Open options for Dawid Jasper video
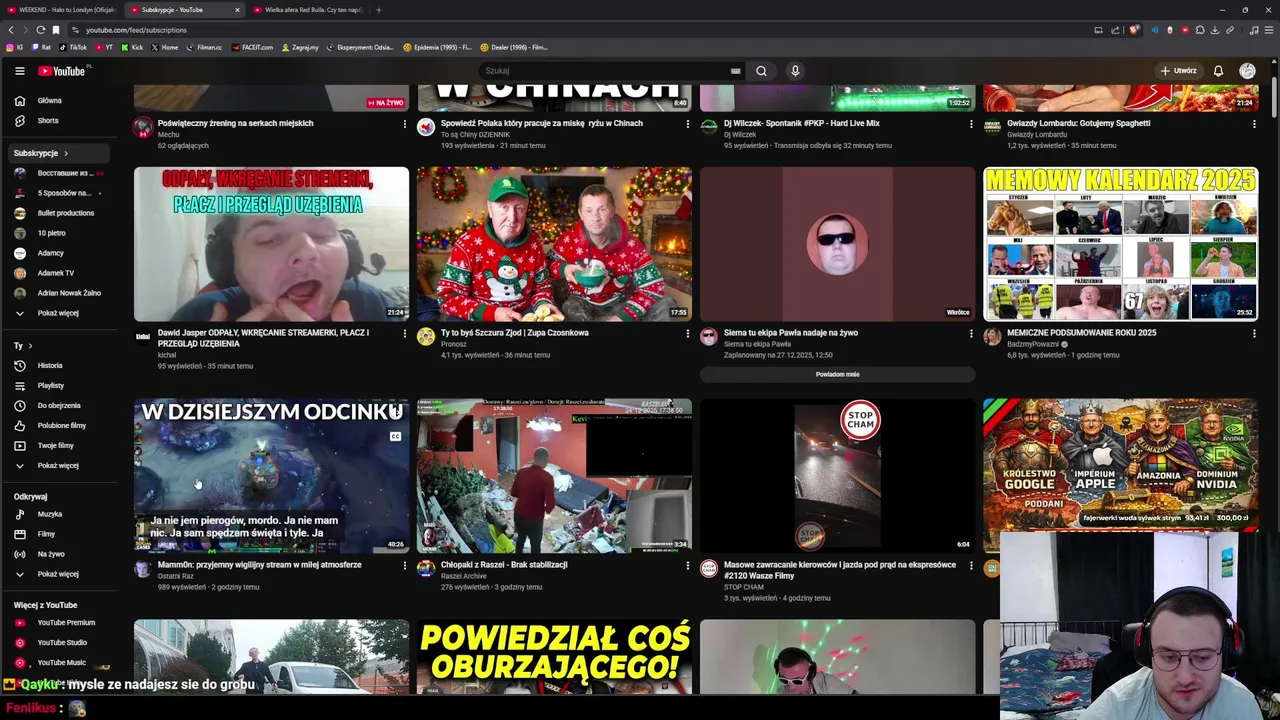This screenshot has height=720, width=1280. click(404, 334)
